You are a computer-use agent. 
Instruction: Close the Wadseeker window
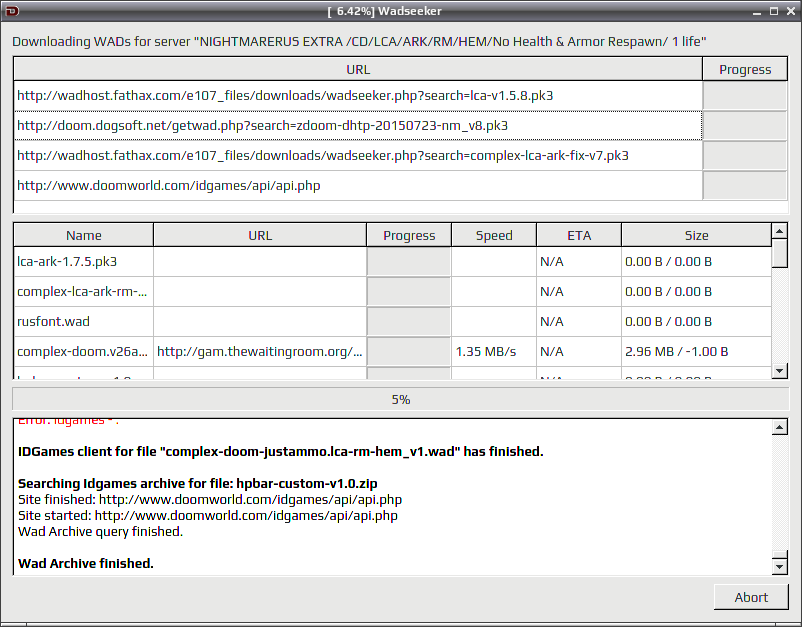click(x=791, y=11)
